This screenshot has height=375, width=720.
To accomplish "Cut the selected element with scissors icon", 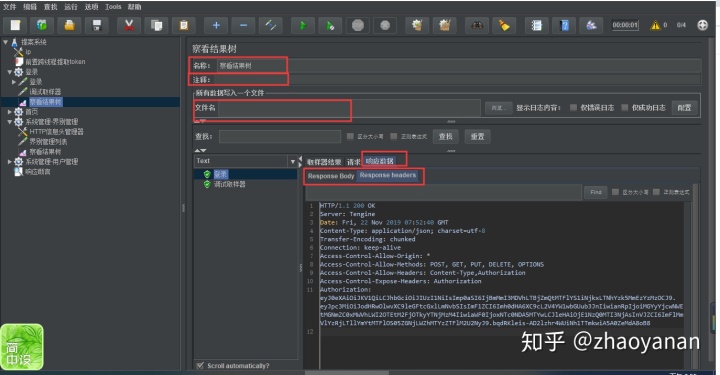I will point(129,25).
